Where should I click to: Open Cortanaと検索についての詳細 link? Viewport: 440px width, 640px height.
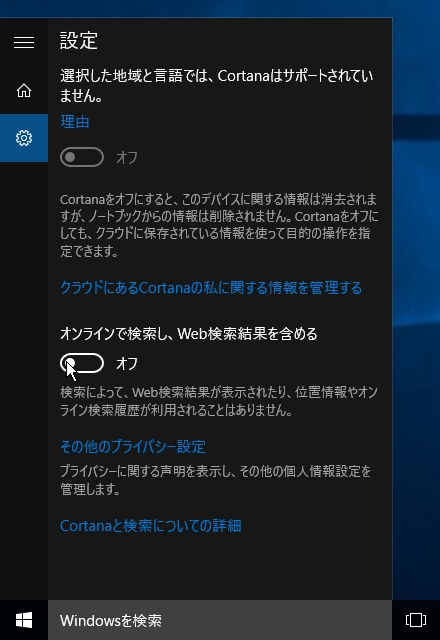pyautogui.click(x=150, y=526)
